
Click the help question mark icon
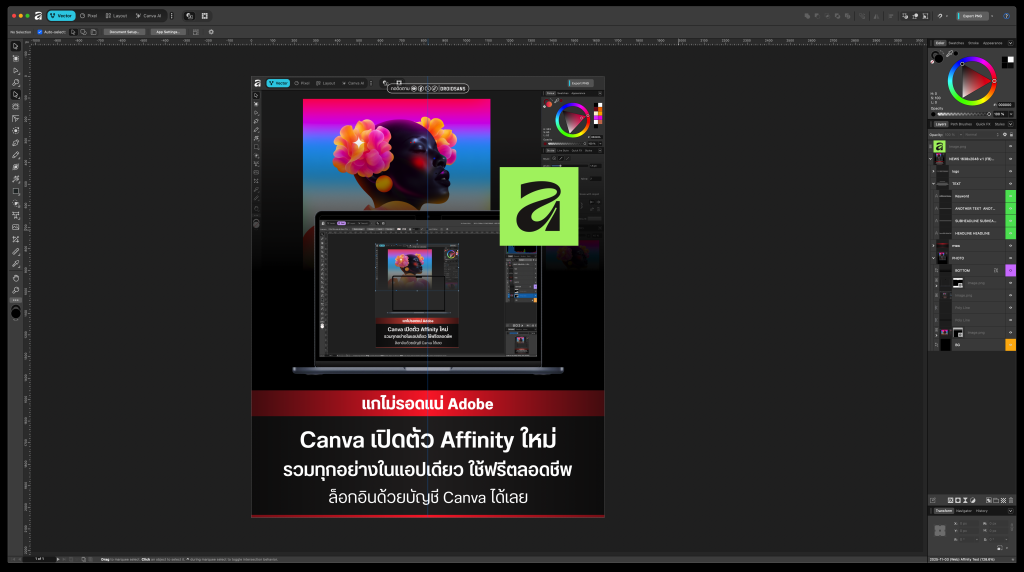(1006, 16)
